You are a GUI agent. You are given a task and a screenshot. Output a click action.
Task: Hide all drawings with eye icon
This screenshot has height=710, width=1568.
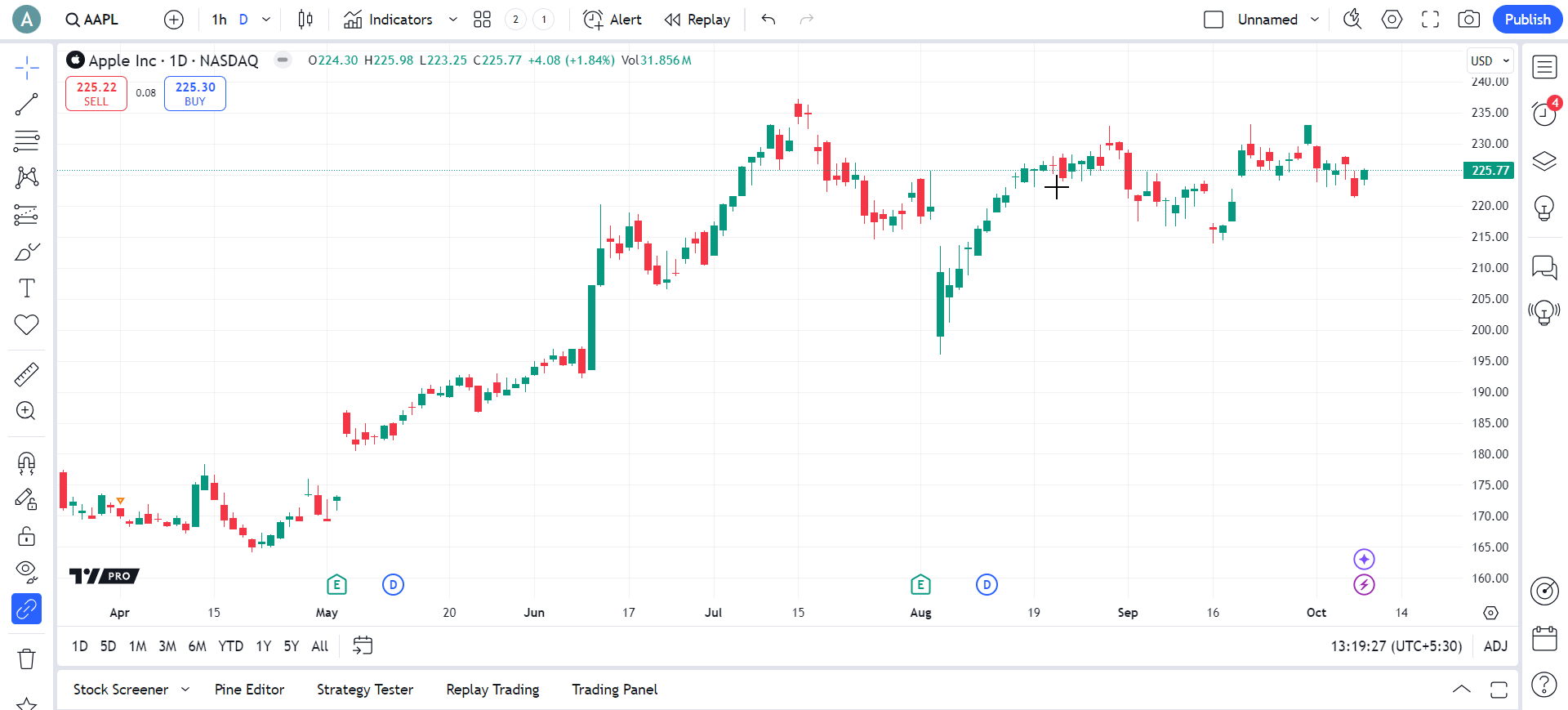tap(26, 571)
